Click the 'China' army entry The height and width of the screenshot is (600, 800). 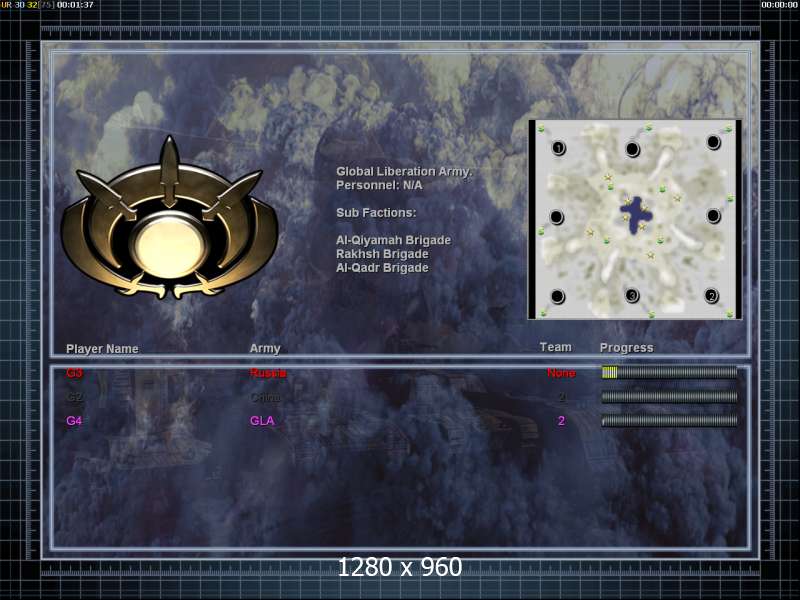point(265,397)
